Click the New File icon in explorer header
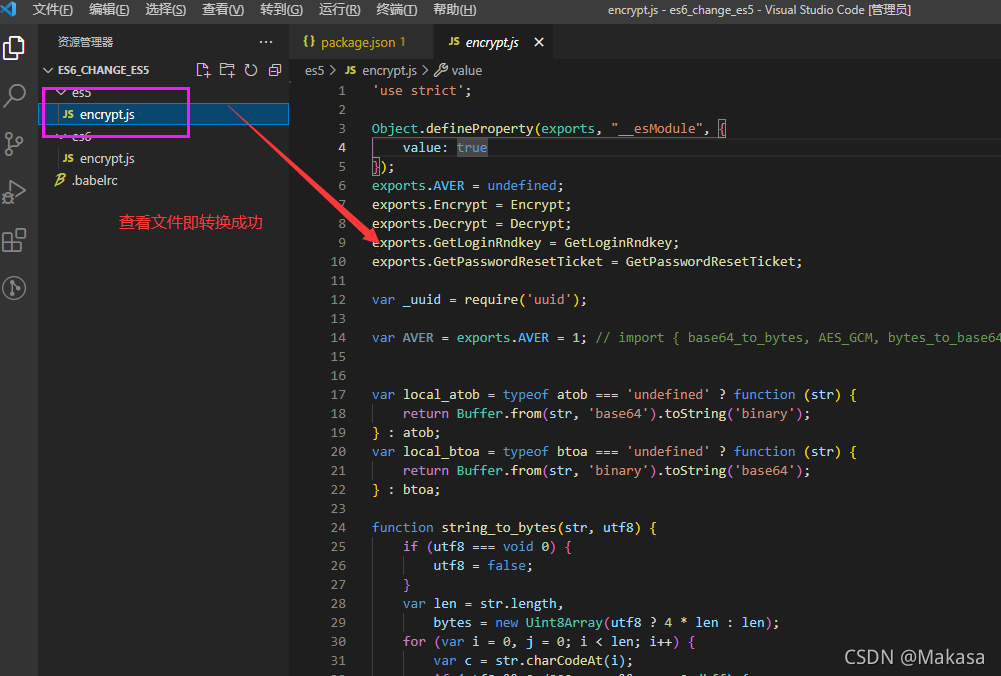Viewport: 1001px width, 676px height. click(203, 70)
